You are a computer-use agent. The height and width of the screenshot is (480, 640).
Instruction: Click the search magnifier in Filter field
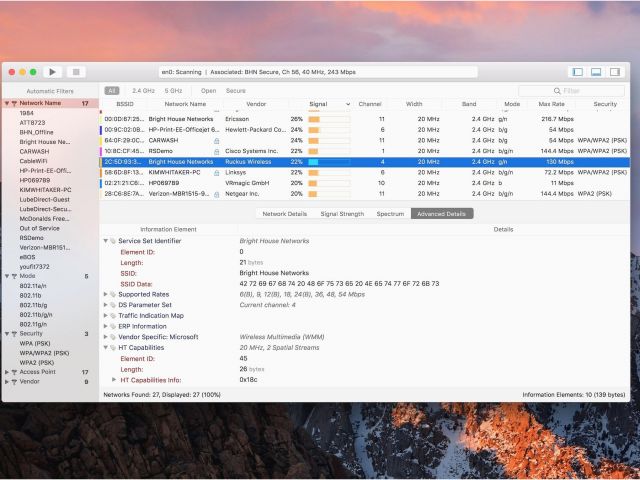pyautogui.click(x=557, y=91)
